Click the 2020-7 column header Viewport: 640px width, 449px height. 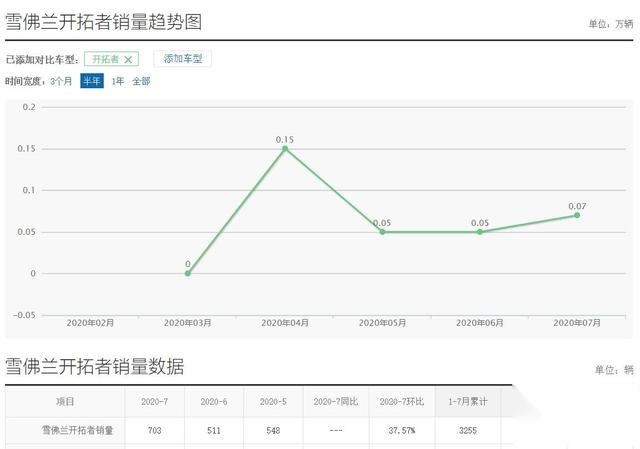pos(154,402)
